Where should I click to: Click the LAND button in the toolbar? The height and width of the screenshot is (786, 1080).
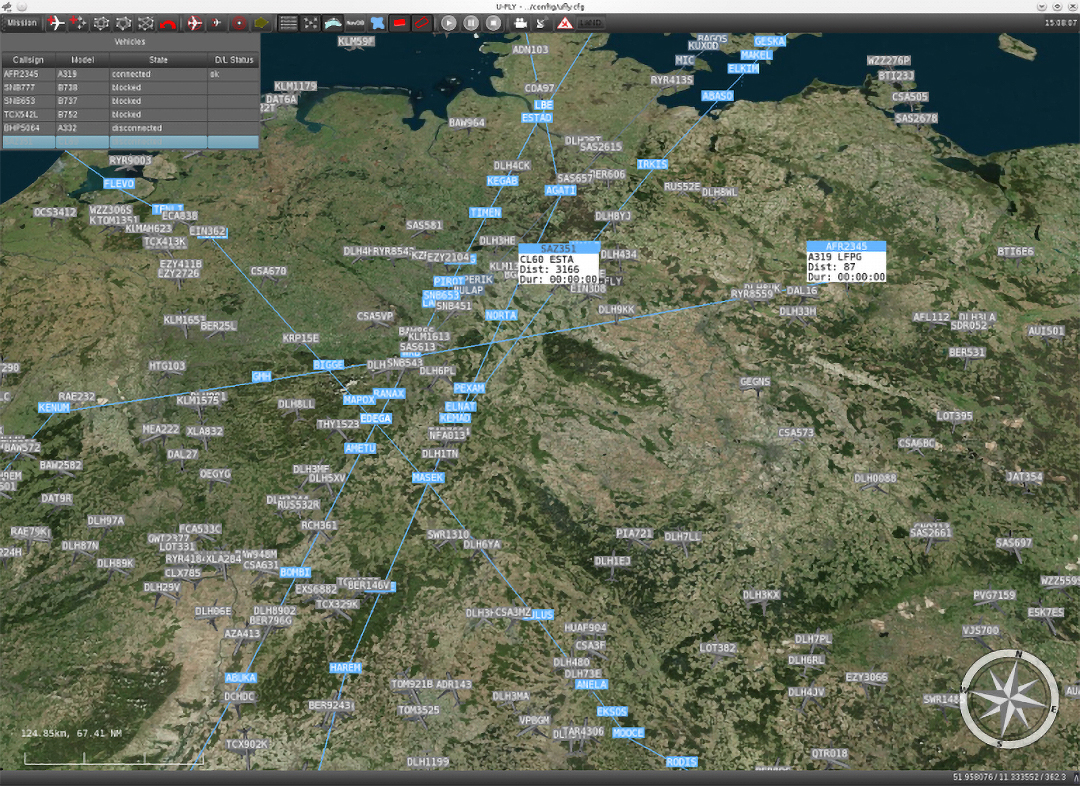[590, 22]
